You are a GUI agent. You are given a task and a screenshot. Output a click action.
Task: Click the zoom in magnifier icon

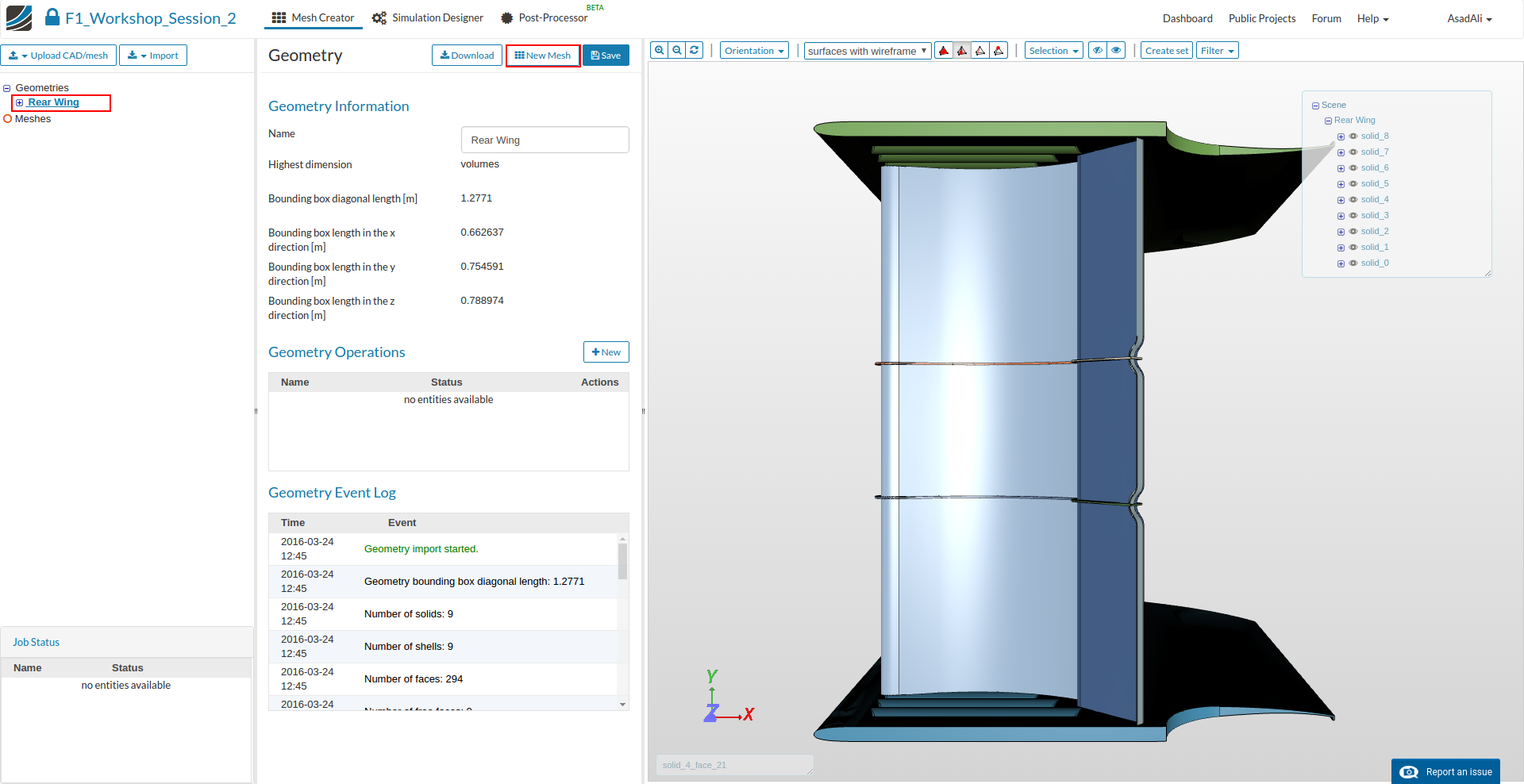[659, 50]
